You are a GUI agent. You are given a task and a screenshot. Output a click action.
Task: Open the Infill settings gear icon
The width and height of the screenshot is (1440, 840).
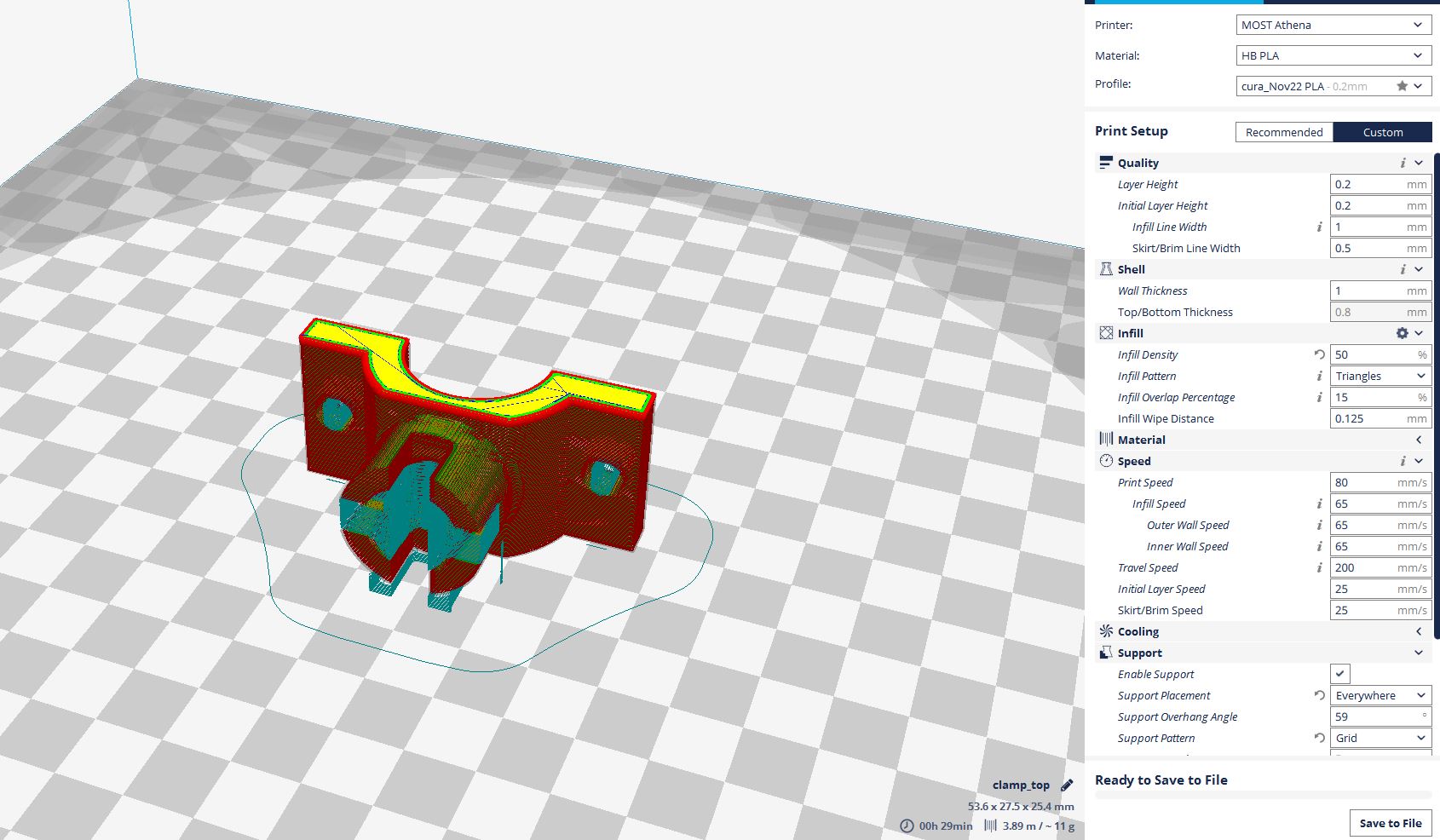1402,333
